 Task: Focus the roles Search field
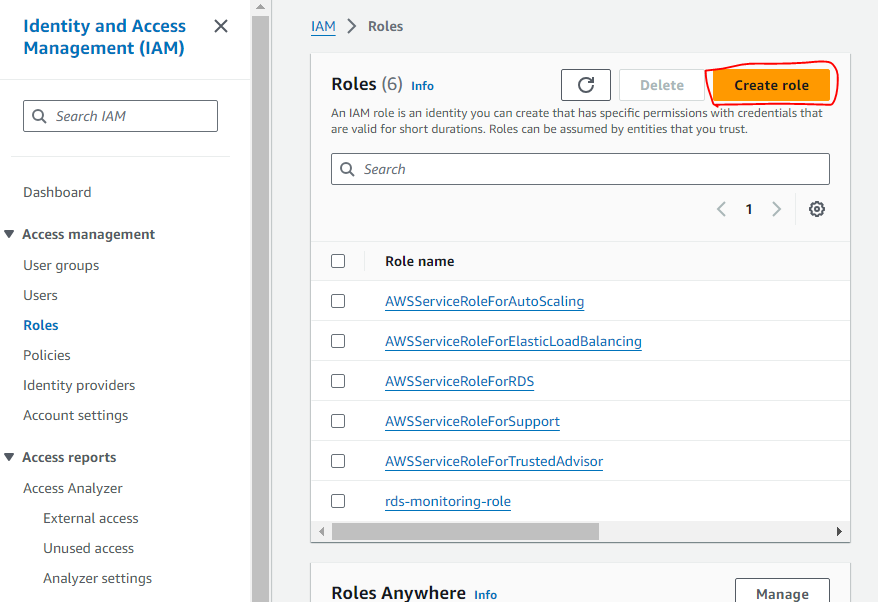point(580,169)
